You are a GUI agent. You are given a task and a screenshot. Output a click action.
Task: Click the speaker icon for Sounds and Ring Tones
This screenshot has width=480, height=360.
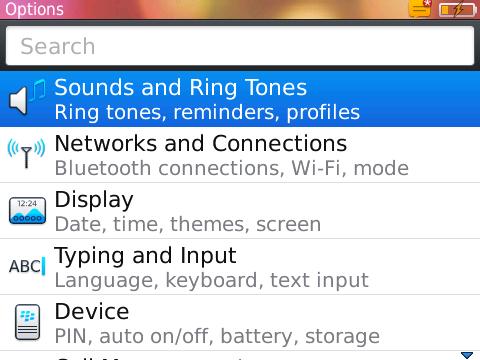pyautogui.click(x=27, y=98)
